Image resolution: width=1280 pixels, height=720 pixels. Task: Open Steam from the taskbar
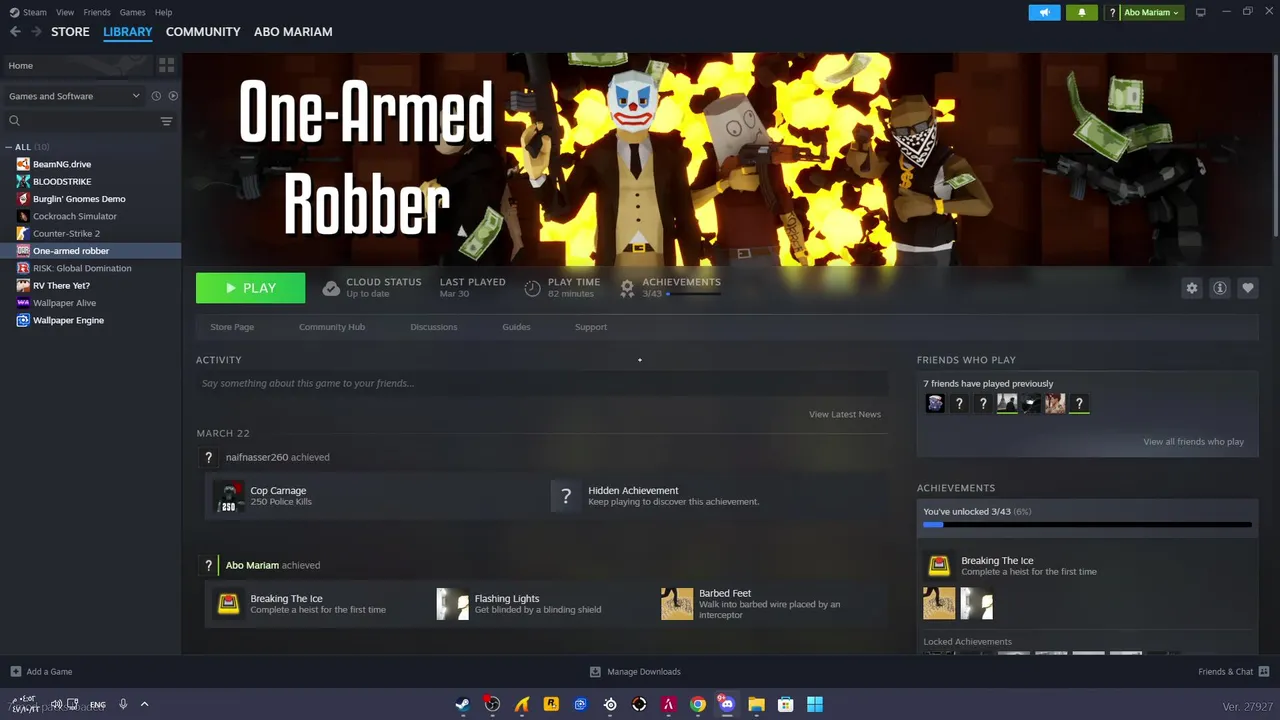tap(463, 704)
